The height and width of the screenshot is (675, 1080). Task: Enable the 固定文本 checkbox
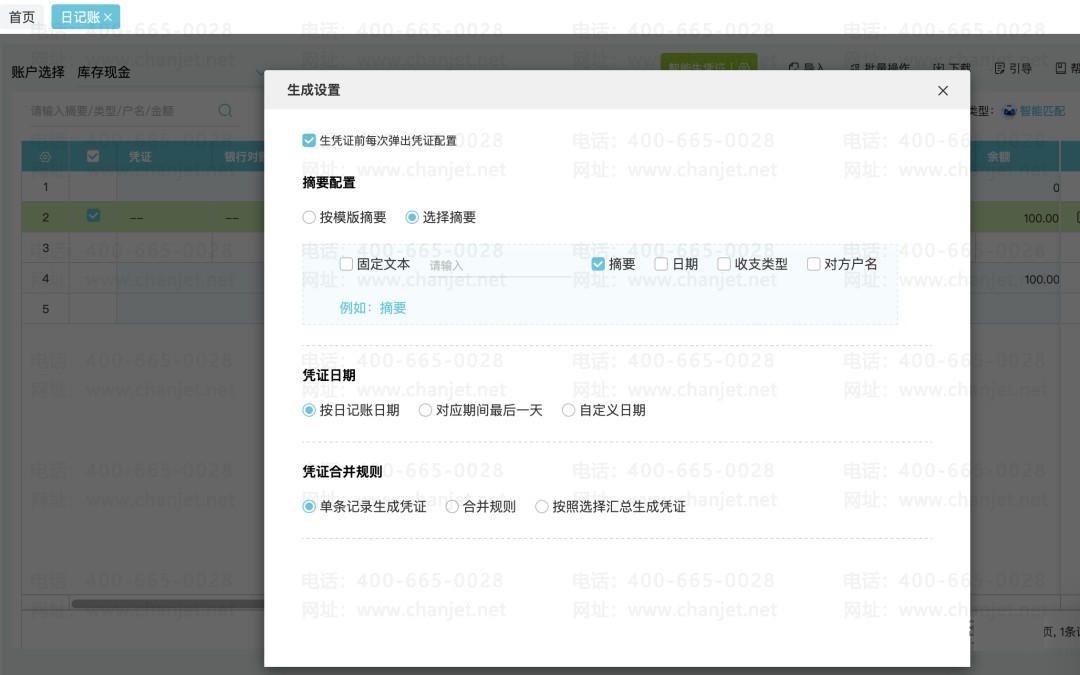[x=346, y=264]
